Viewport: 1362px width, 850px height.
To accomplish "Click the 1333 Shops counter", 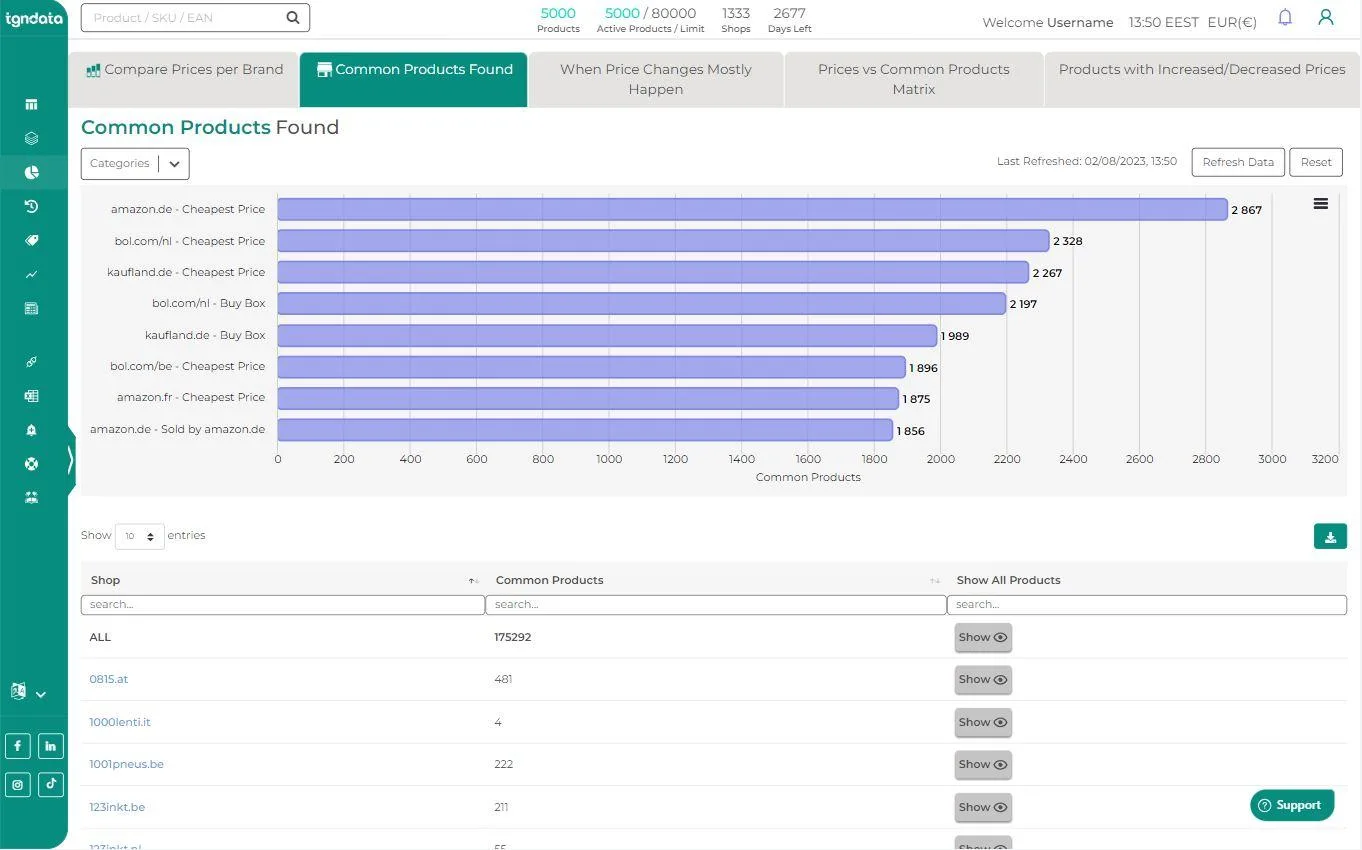I will pos(736,19).
